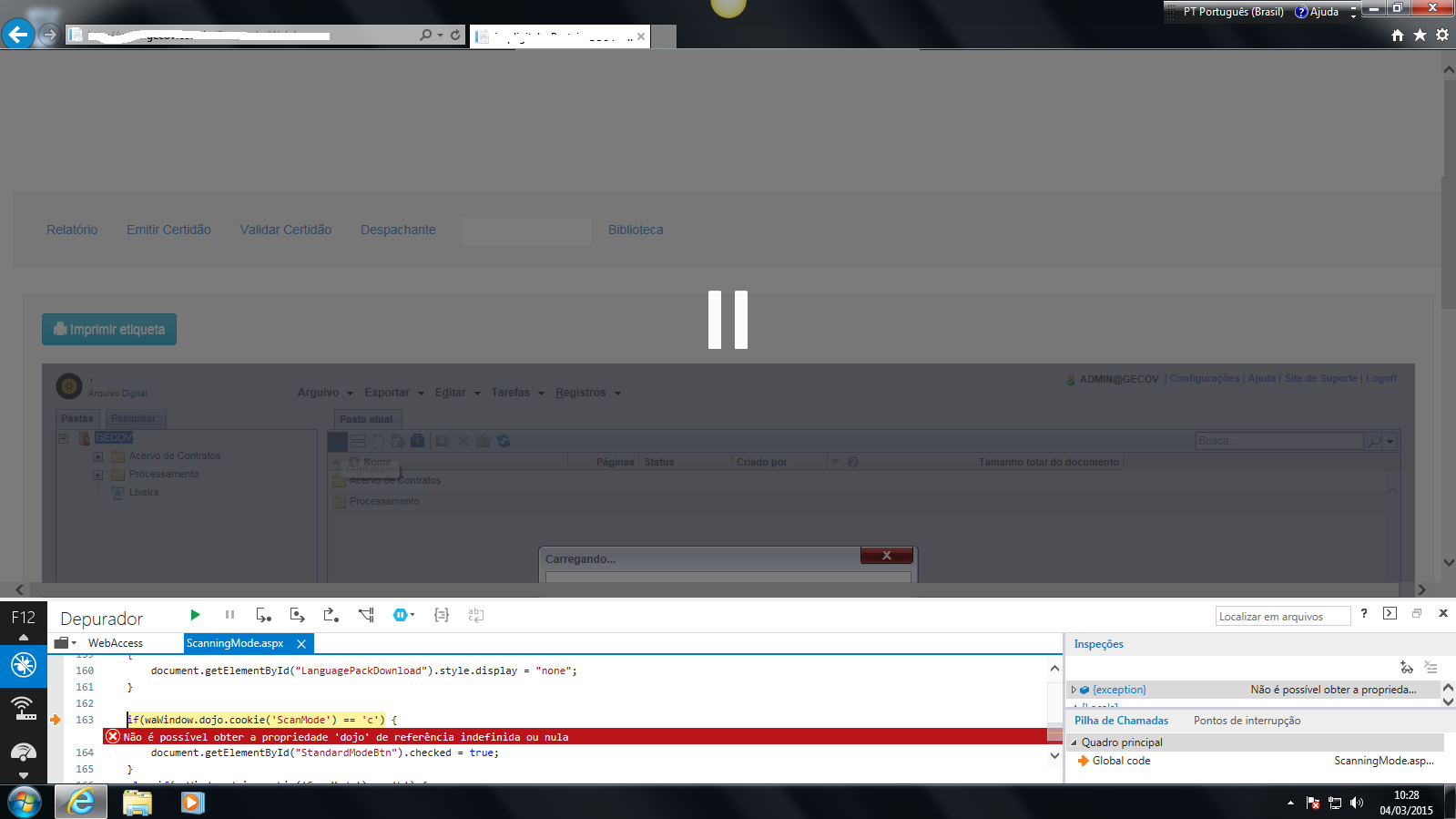Screen dimensions: 1456x819
Task: Click the refresh icon in folder toolbar
Action: pyautogui.click(x=504, y=441)
